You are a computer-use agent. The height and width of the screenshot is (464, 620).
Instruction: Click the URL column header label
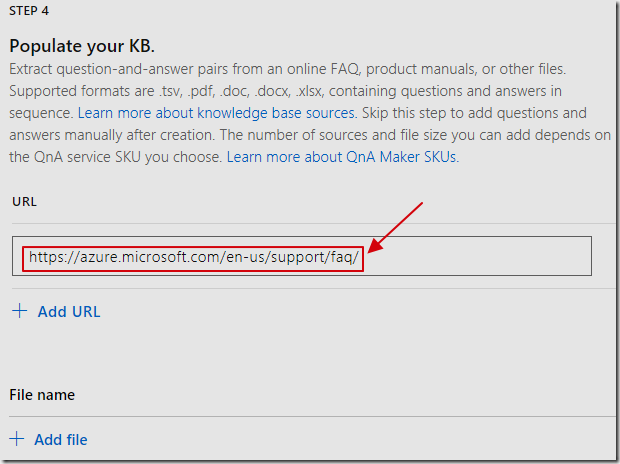tap(25, 202)
